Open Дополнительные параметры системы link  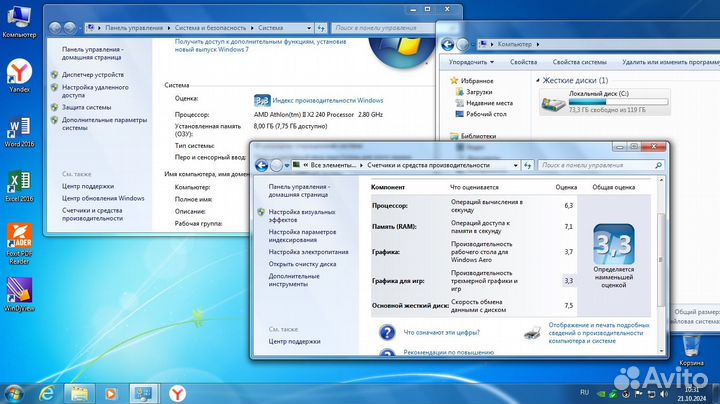105,124
